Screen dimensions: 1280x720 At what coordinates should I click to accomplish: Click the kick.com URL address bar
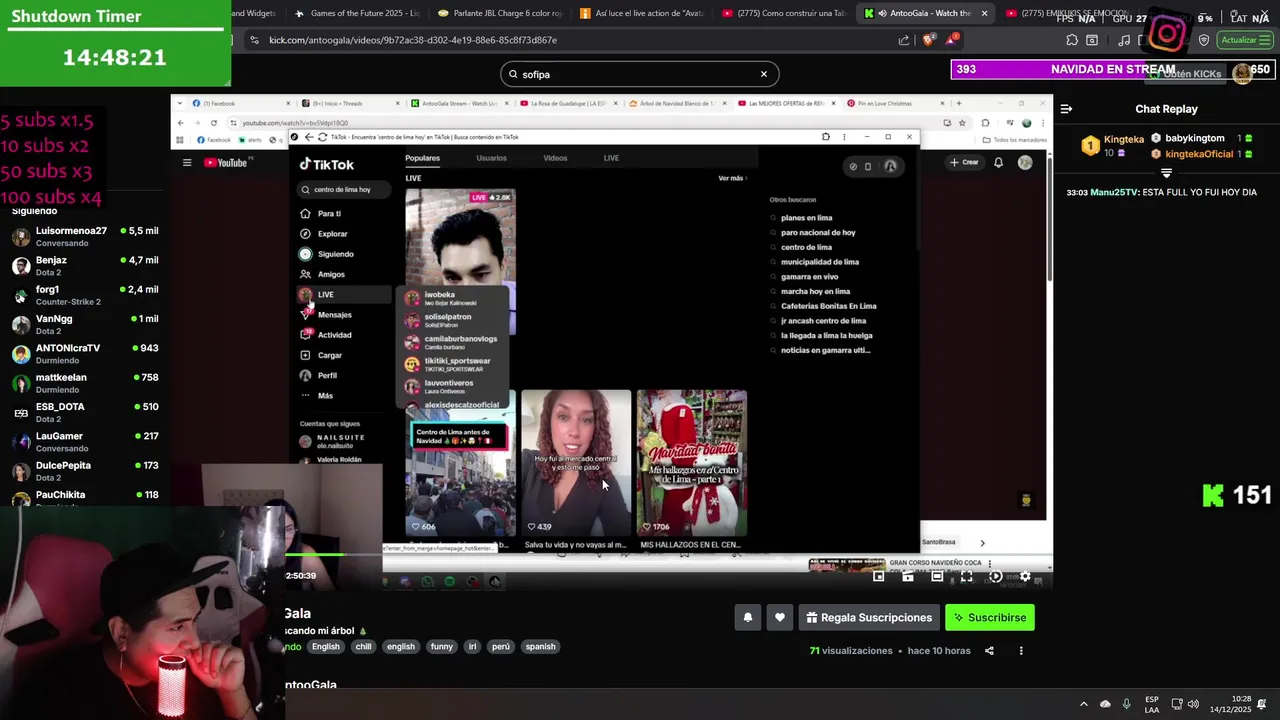(x=570, y=40)
